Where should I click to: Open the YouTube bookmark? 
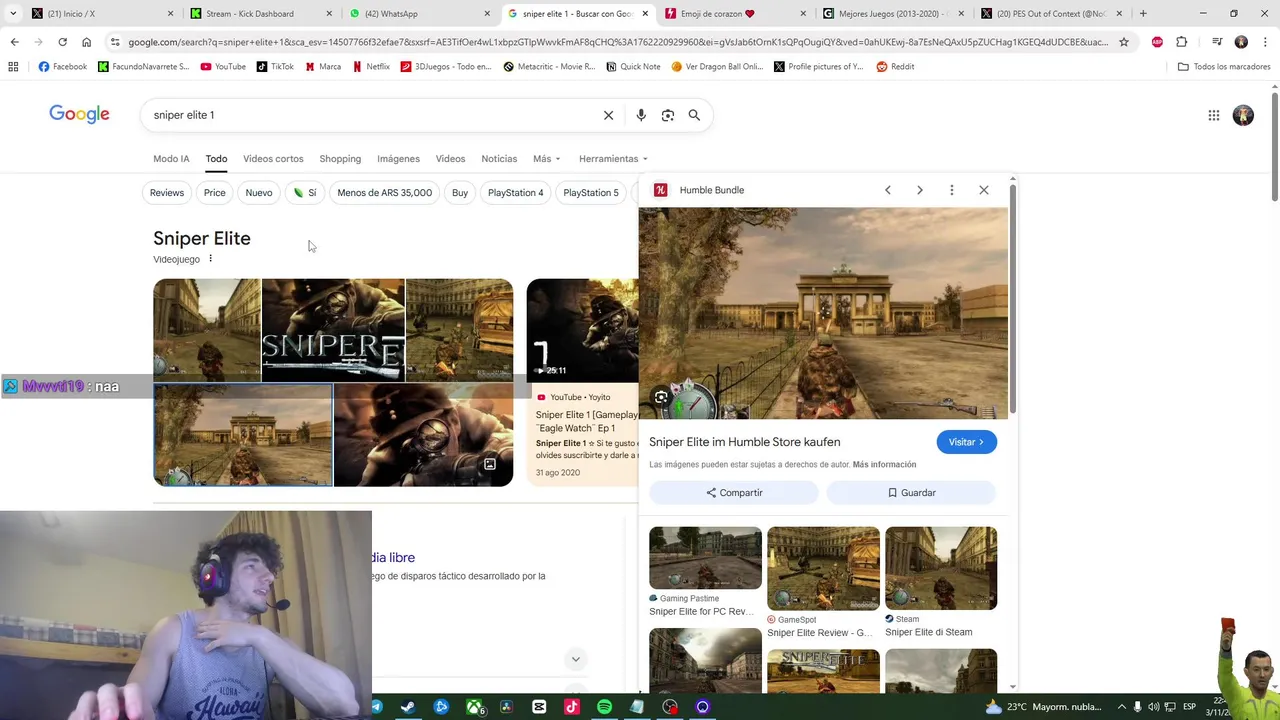pyautogui.click(x=223, y=67)
